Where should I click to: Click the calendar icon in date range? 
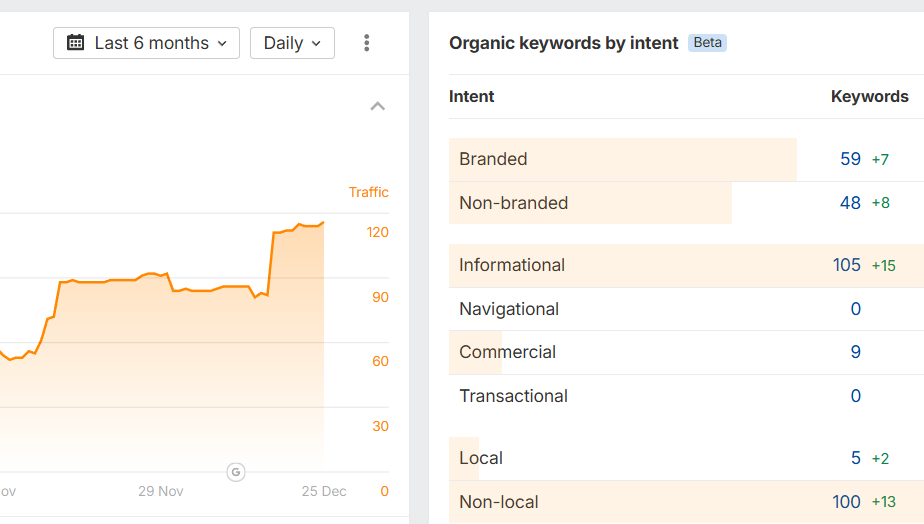click(x=75, y=43)
